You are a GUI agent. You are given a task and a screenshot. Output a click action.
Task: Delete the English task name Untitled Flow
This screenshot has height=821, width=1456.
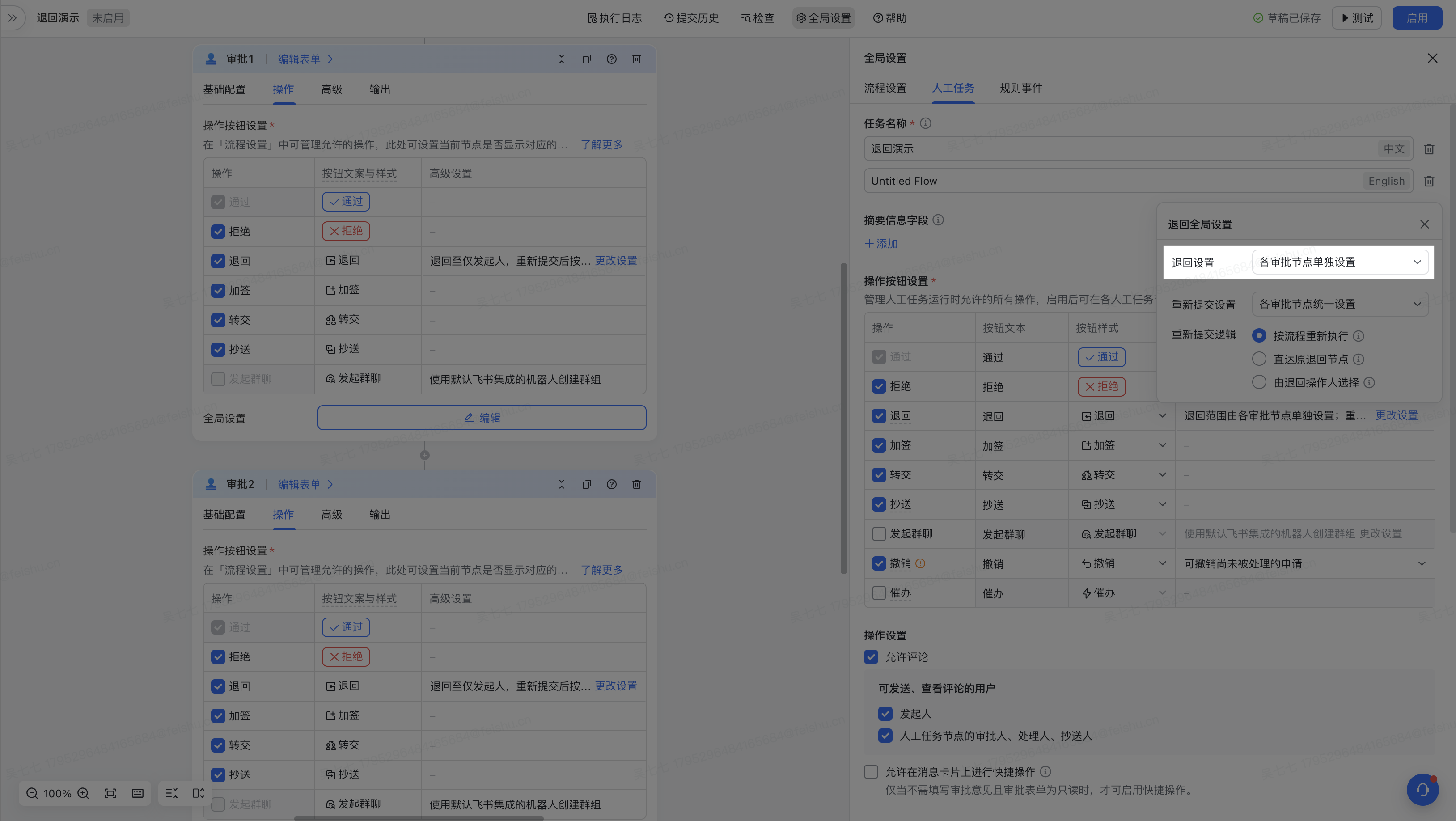[x=1429, y=182]
